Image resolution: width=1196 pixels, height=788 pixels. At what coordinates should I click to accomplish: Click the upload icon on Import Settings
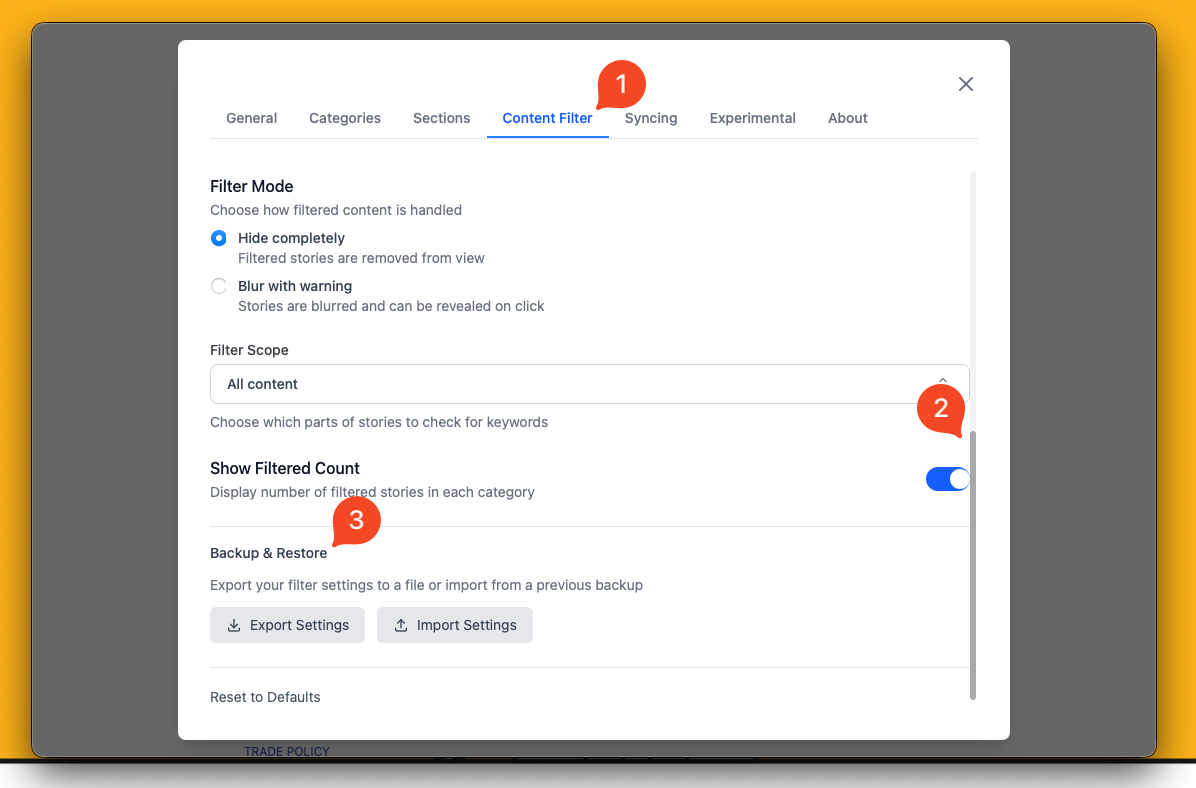pos(401,625)
